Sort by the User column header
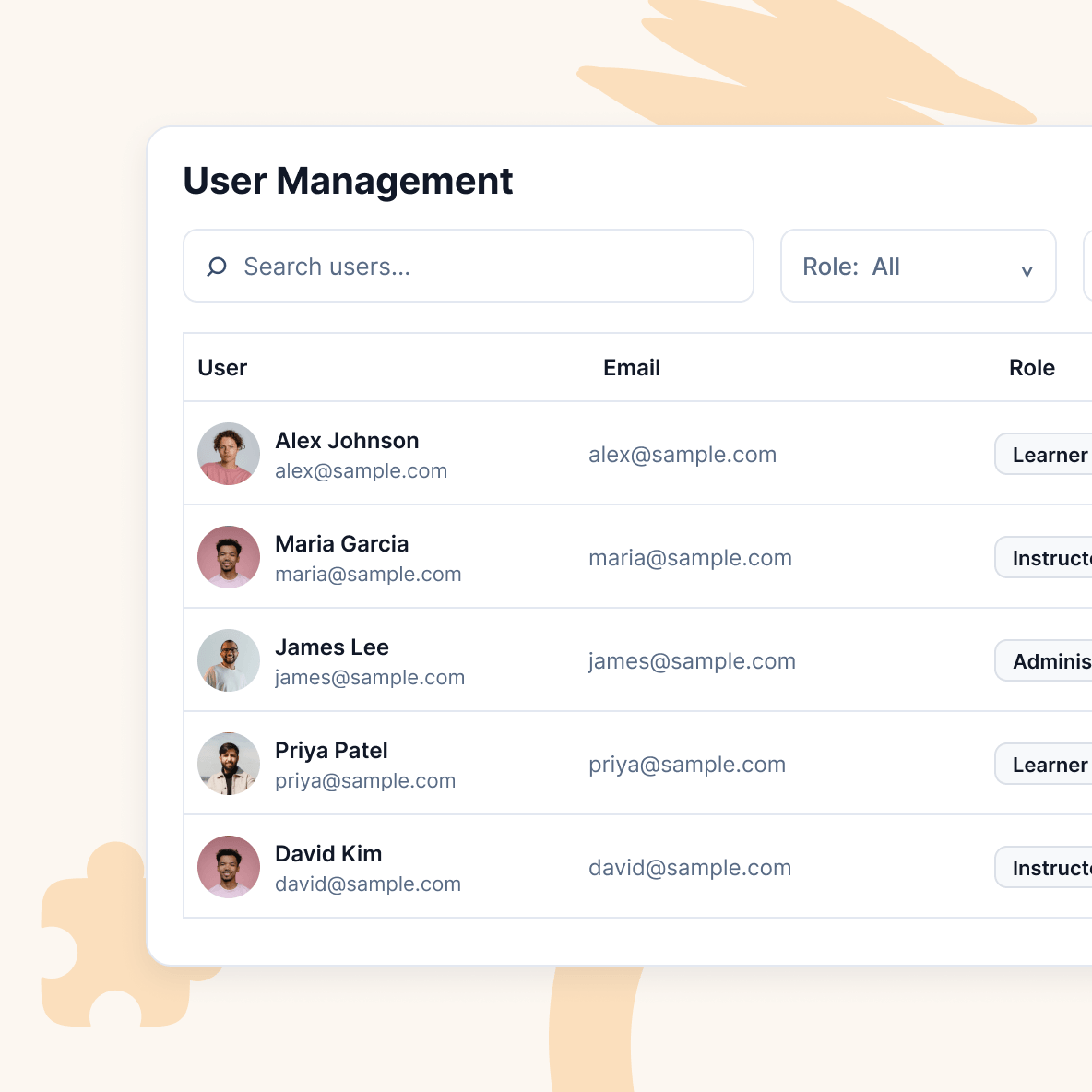1092x1092 pixels. pos(222,368)
